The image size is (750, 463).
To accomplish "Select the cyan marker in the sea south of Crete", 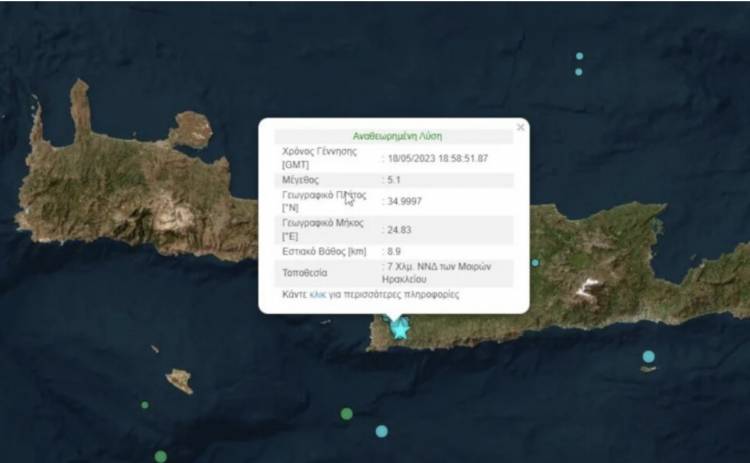I will [x=381, y=431].
